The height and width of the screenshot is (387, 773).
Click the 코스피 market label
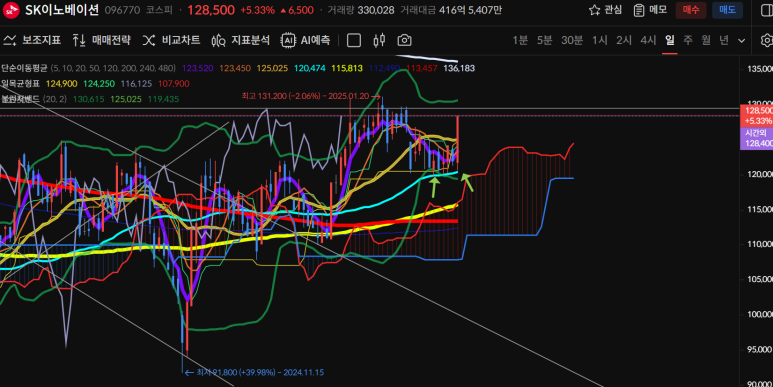[x=159, y=10]
